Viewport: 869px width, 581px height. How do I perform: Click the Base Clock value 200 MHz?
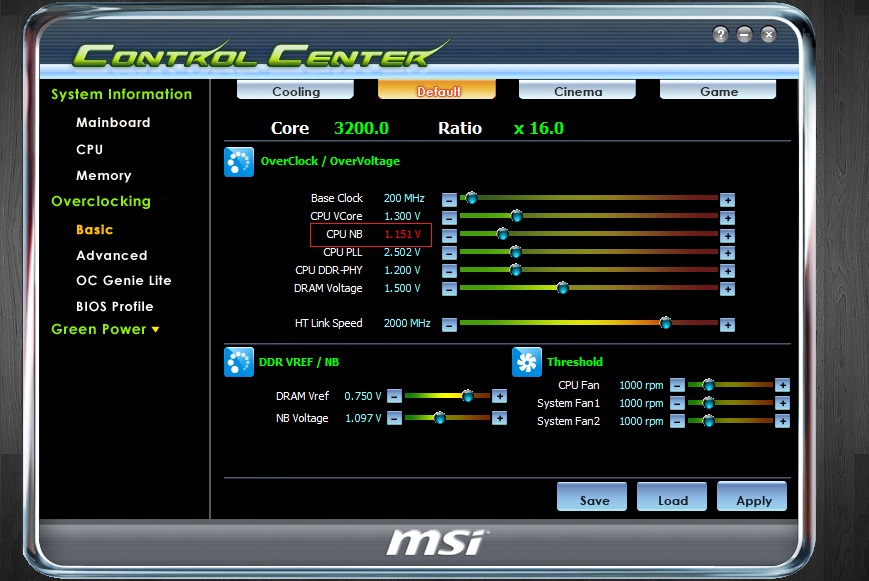pos(404,198)
